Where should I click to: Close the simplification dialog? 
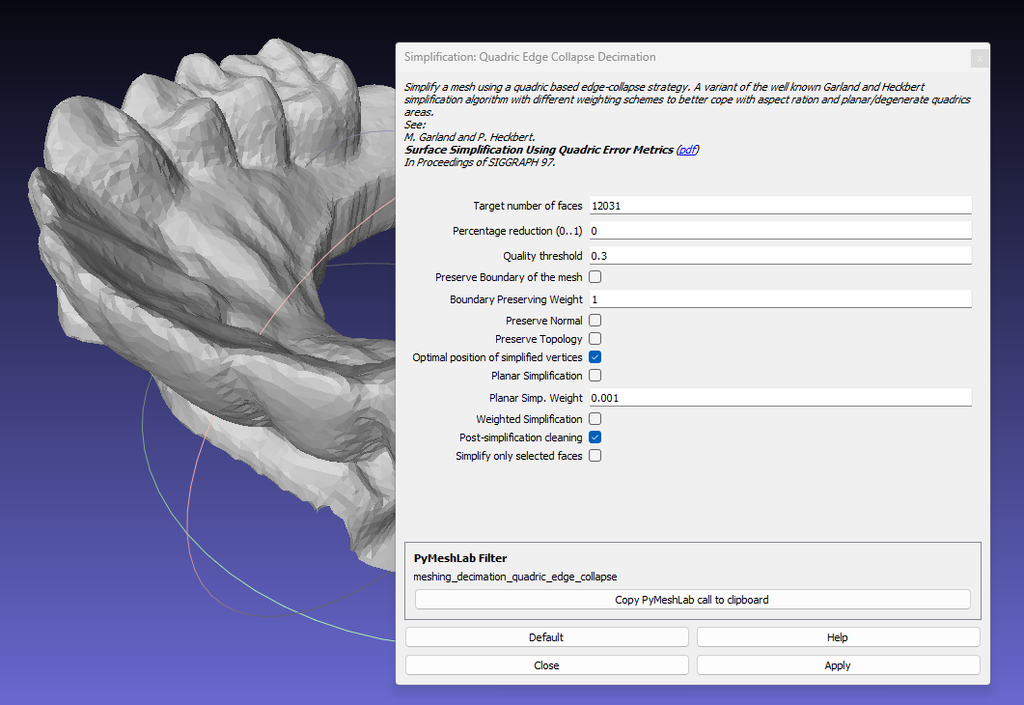coord(547,664)
